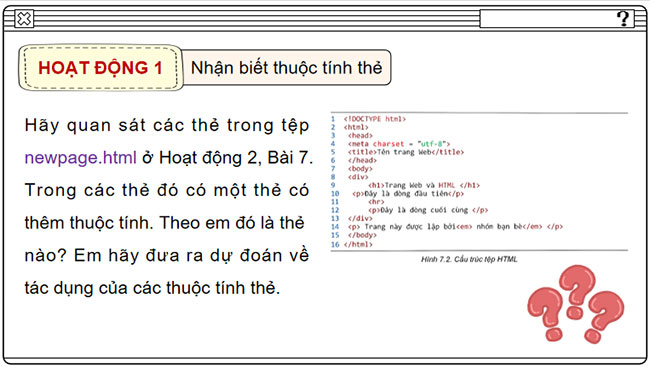The image size is (650, 367).
Task: Click the question mark help icon
Action: 623,18
